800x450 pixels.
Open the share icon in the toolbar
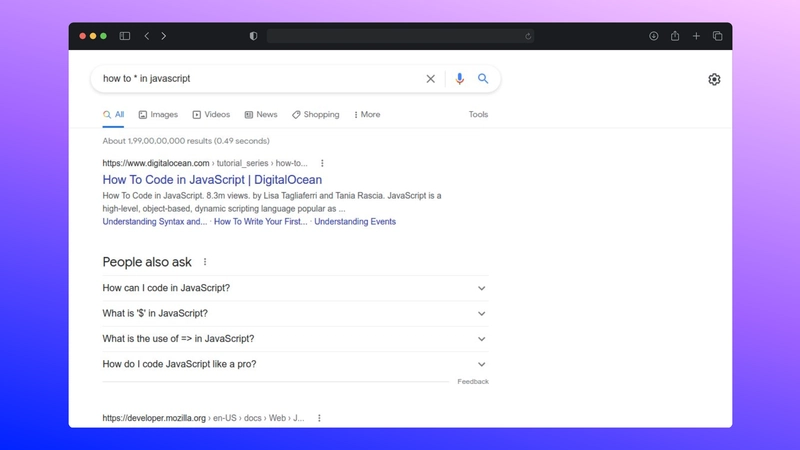pyautogui.click(x=675, y=36)
